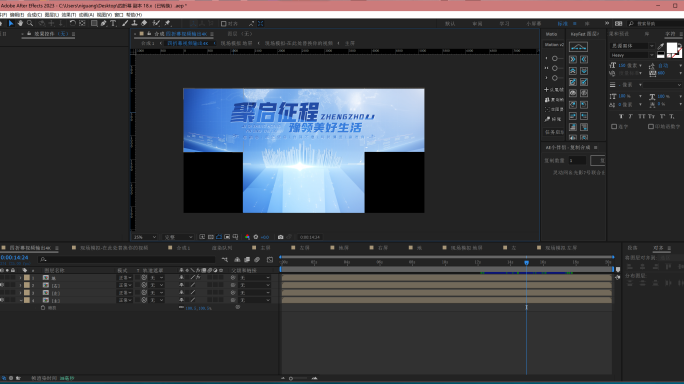Select the Rotation tool
This screenshot has height=384, width=684.
click(72, 24)
